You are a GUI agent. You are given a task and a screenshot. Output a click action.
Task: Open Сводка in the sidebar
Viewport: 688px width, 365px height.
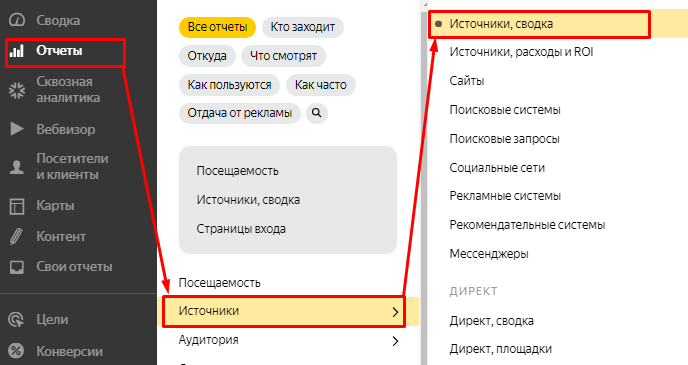point(58,20)
